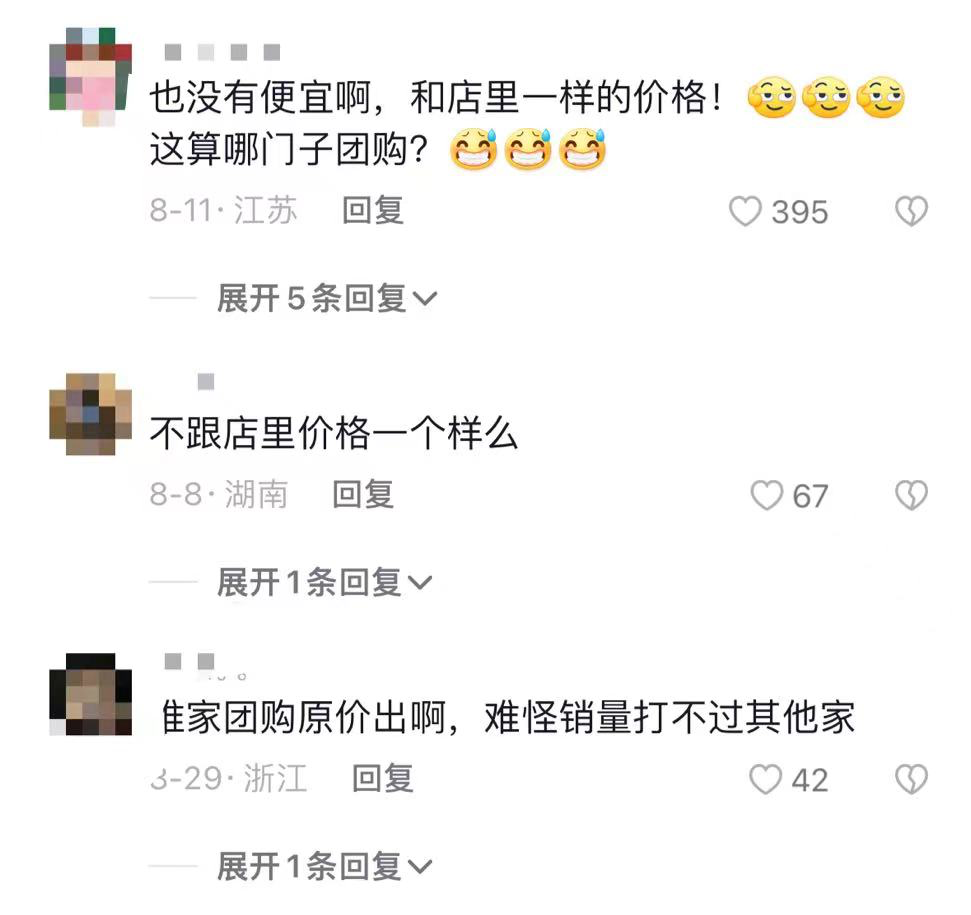Expand 展开5条回复 replies

(x=326, y=298)
